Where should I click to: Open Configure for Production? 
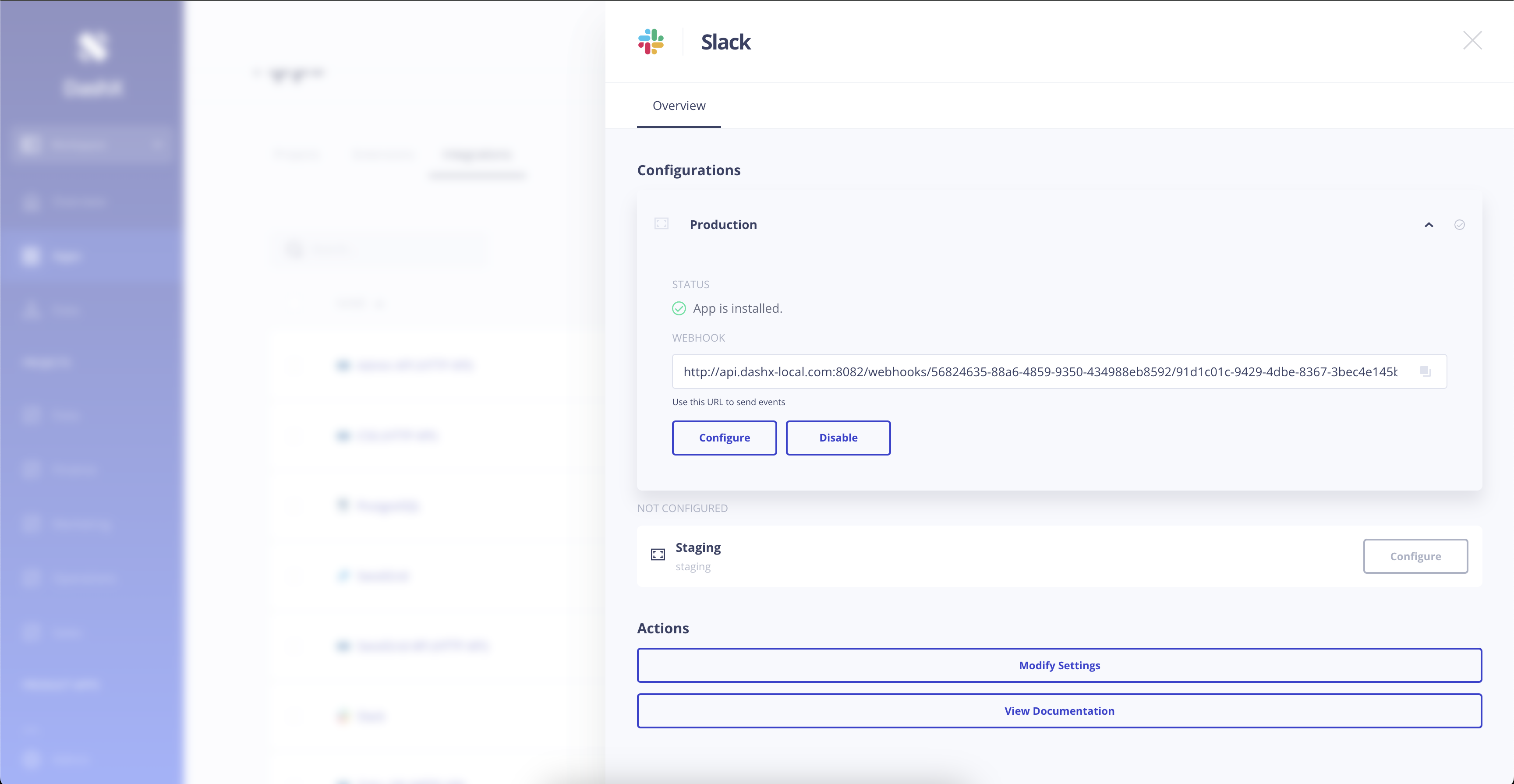click(x=724, y=438)
